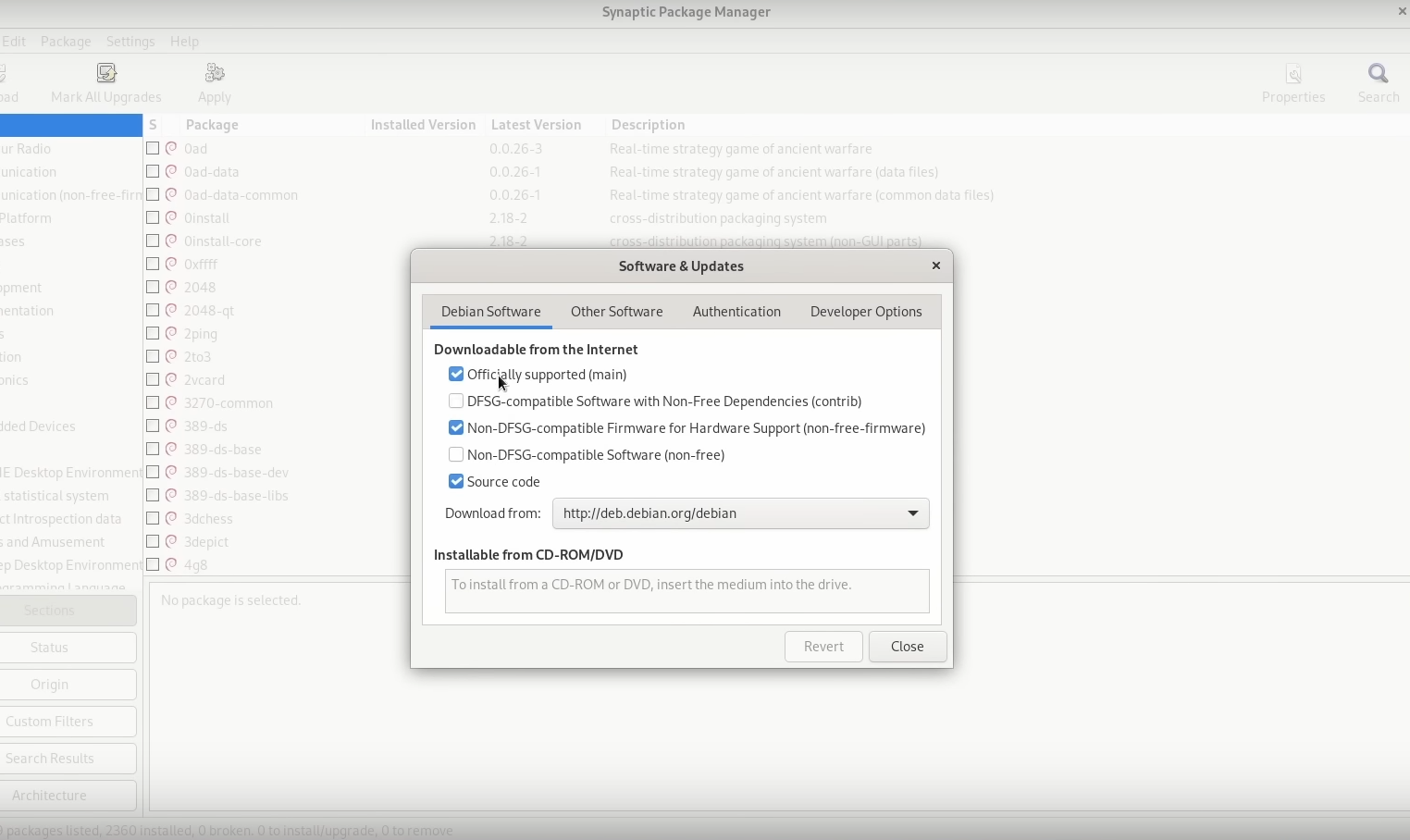Uncheck Officially supported (main)

click(456, 375)
